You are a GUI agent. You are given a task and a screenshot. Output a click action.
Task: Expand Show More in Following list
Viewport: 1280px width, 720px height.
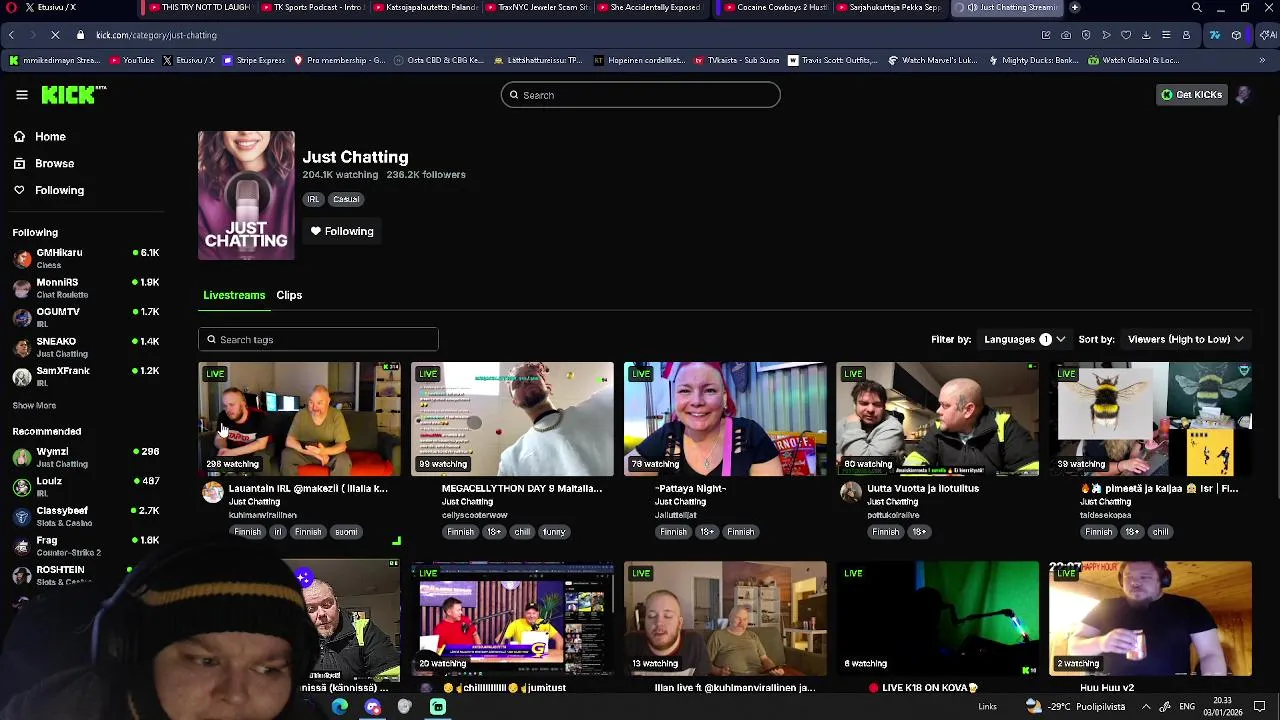34,405
